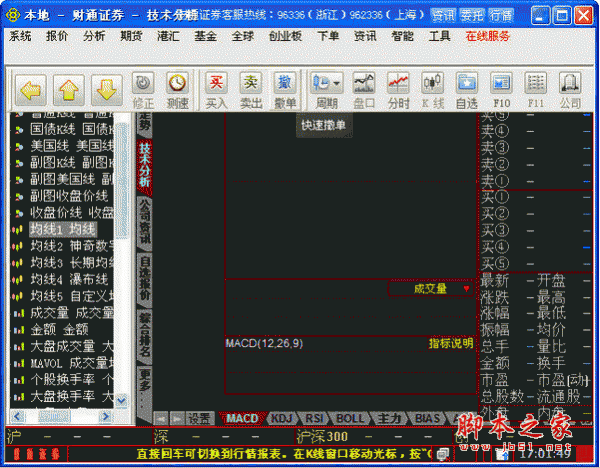Open the 报价 menu
Image resolution: width=600 pixels, height=468 pixels.
click(x=57, y=36)
